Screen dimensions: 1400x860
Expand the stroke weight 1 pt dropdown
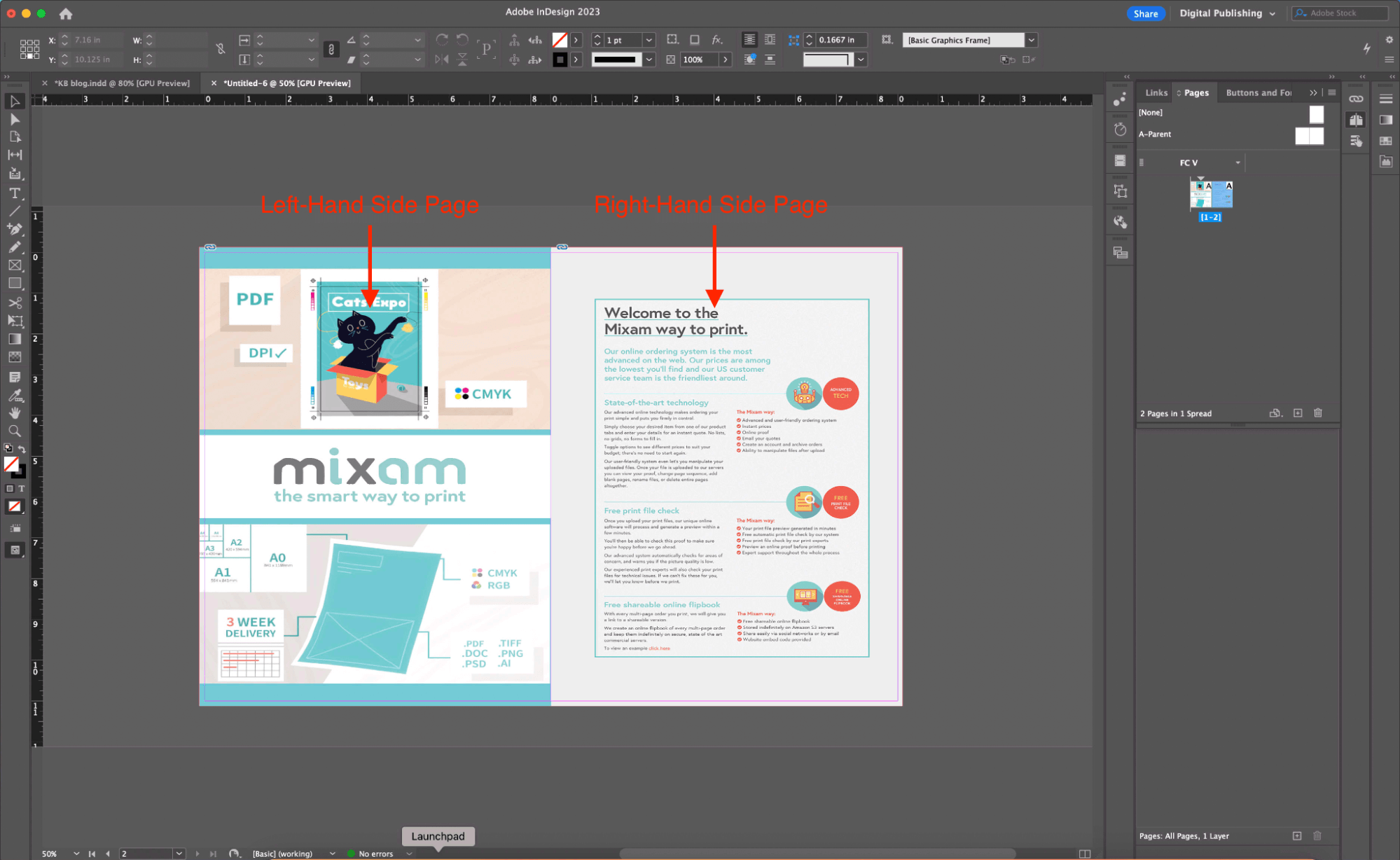pos(649,40)
